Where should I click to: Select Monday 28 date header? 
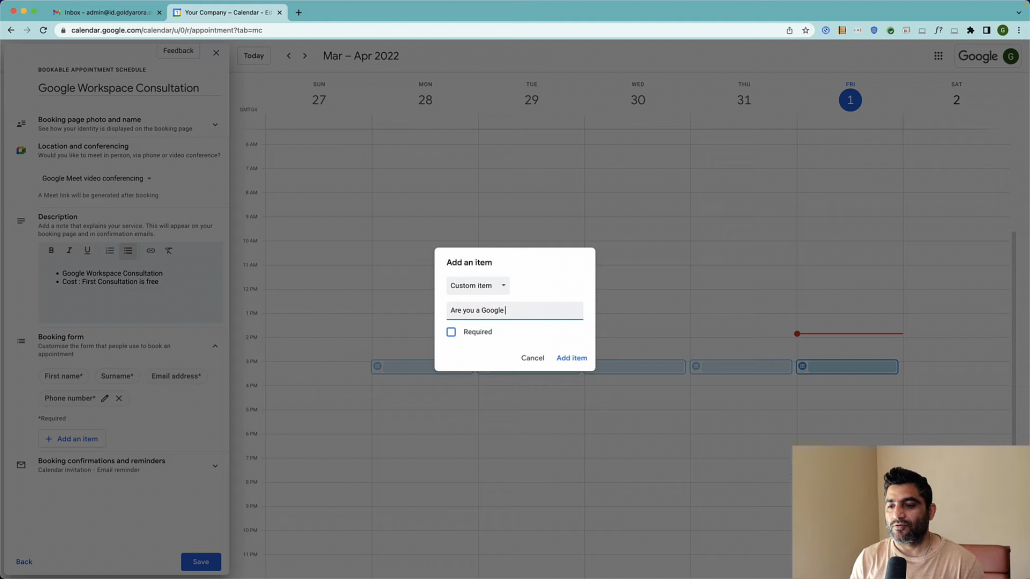coord(425,100)
